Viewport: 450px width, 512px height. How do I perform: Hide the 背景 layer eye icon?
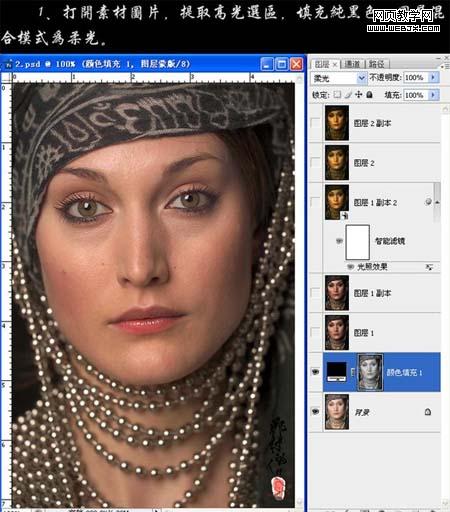click(315, 412)
